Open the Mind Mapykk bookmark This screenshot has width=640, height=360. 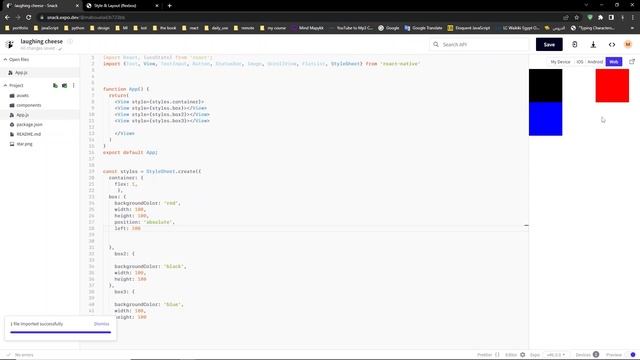307,28
